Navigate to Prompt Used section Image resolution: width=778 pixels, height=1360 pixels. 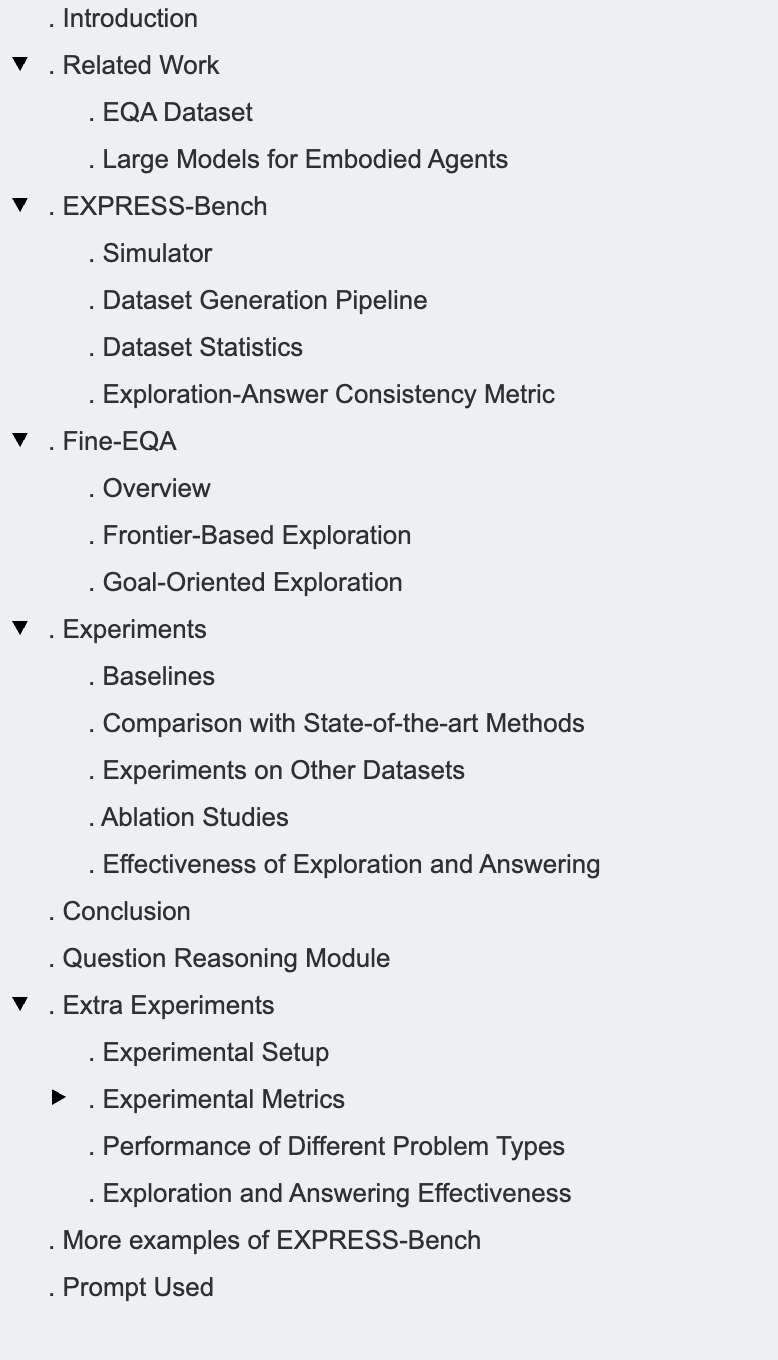coord(138,1287)
